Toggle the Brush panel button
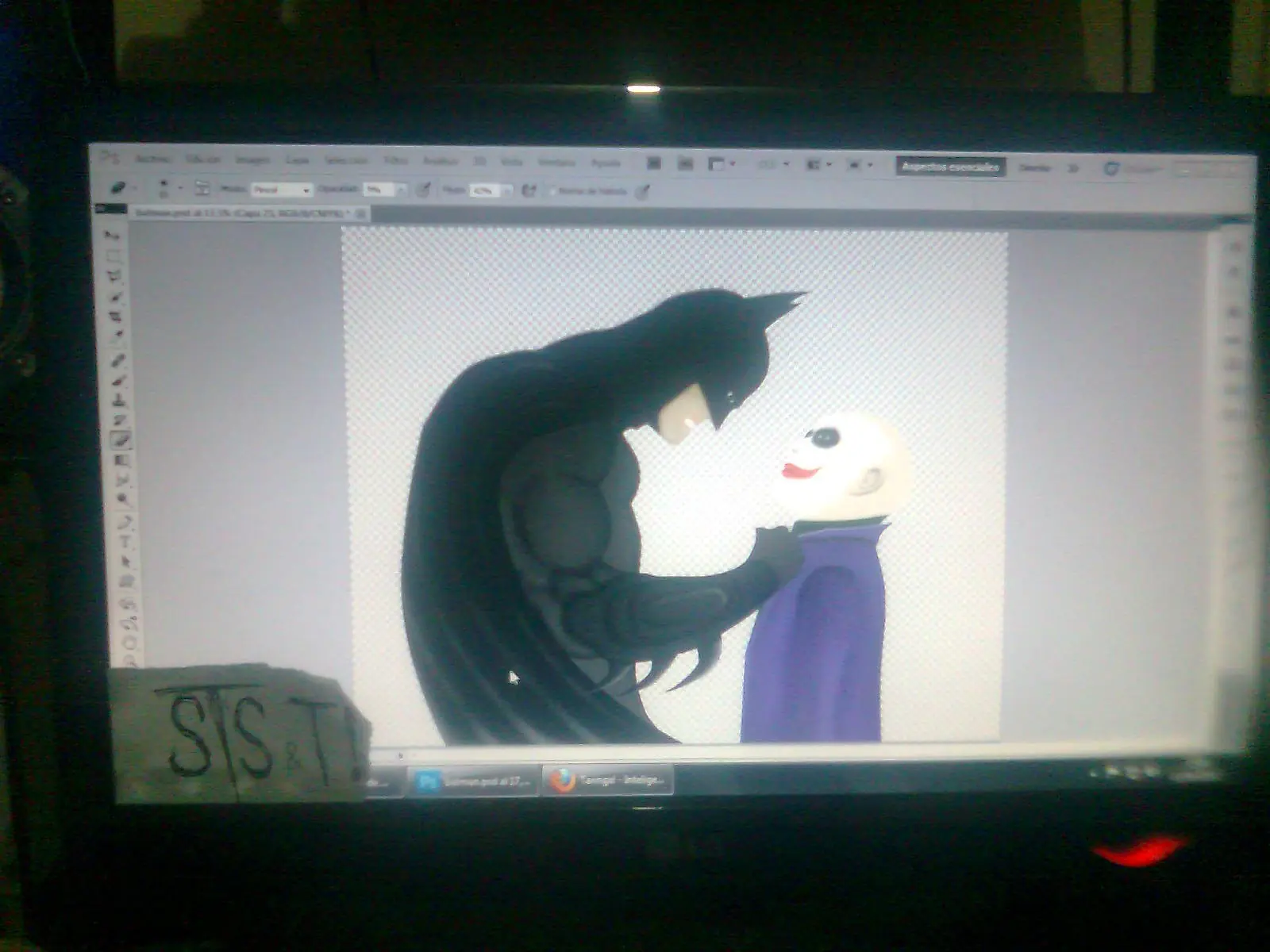1270x952 pixels. [x=202, y=189]
